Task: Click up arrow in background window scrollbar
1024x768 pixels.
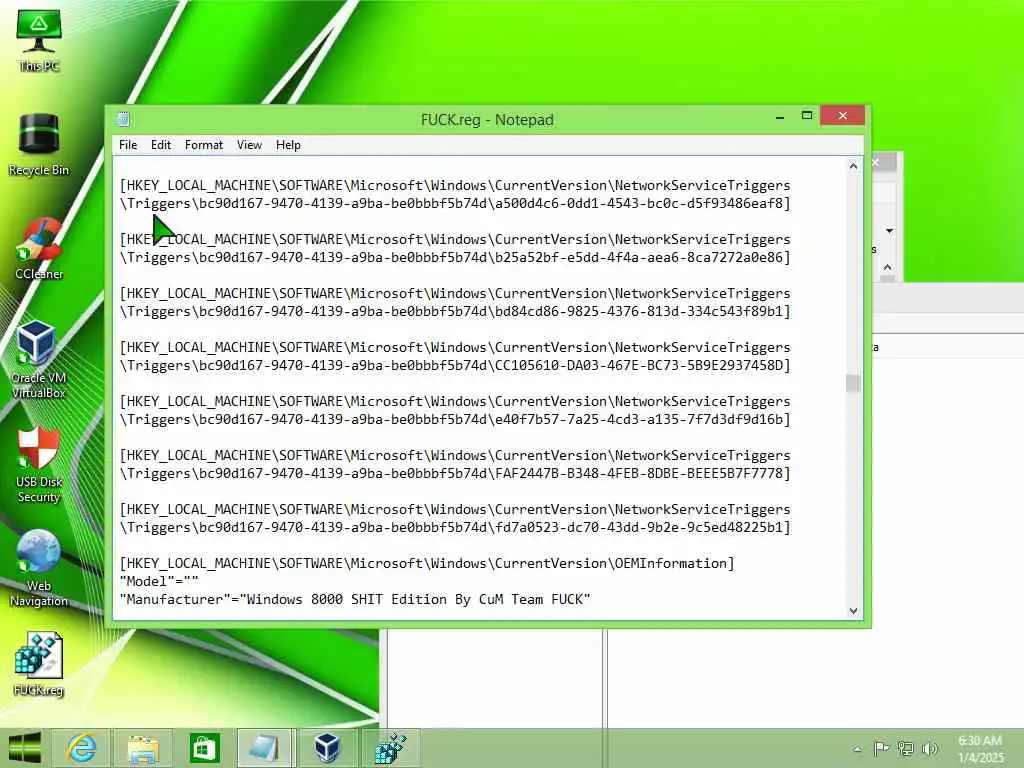Action: pyautogui.click(x=887, y=267)
